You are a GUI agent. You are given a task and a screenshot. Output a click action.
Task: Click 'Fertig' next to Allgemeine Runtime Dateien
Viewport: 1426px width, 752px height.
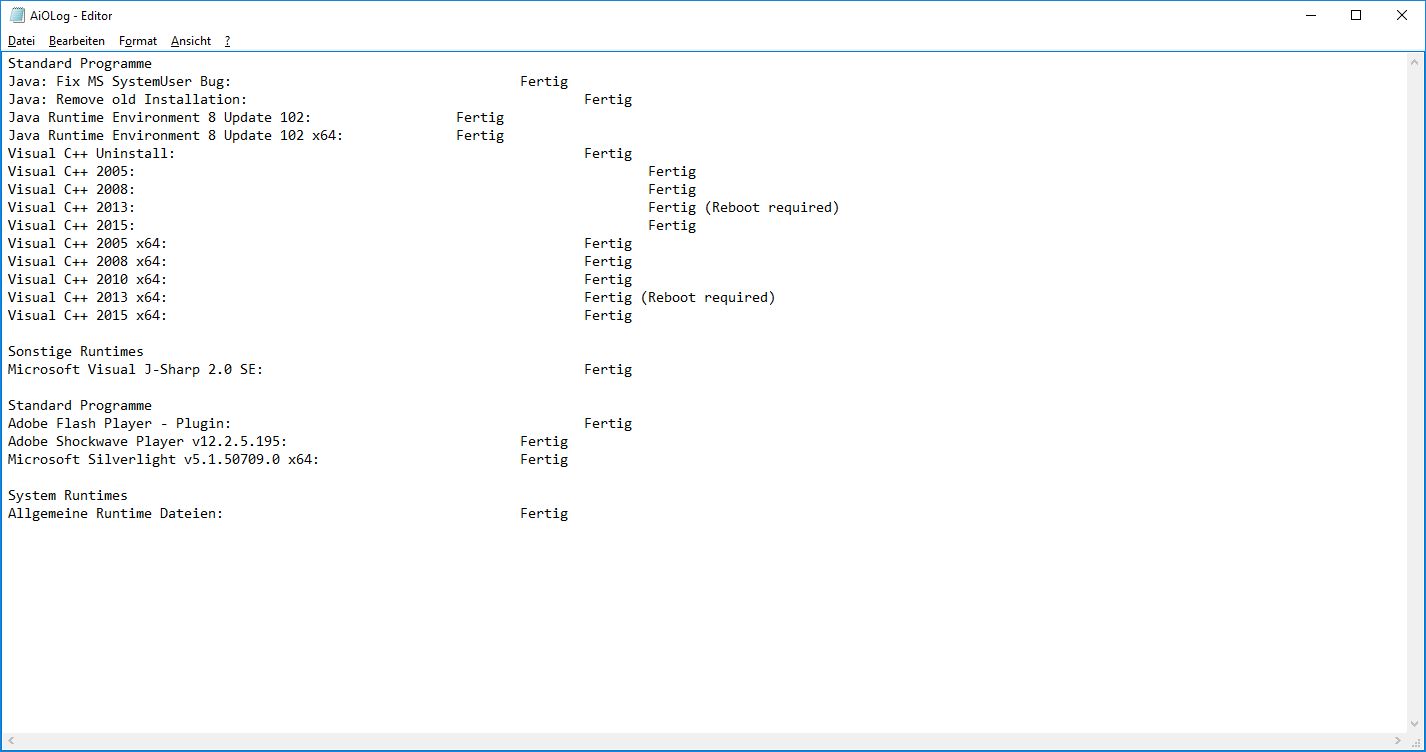544,514
